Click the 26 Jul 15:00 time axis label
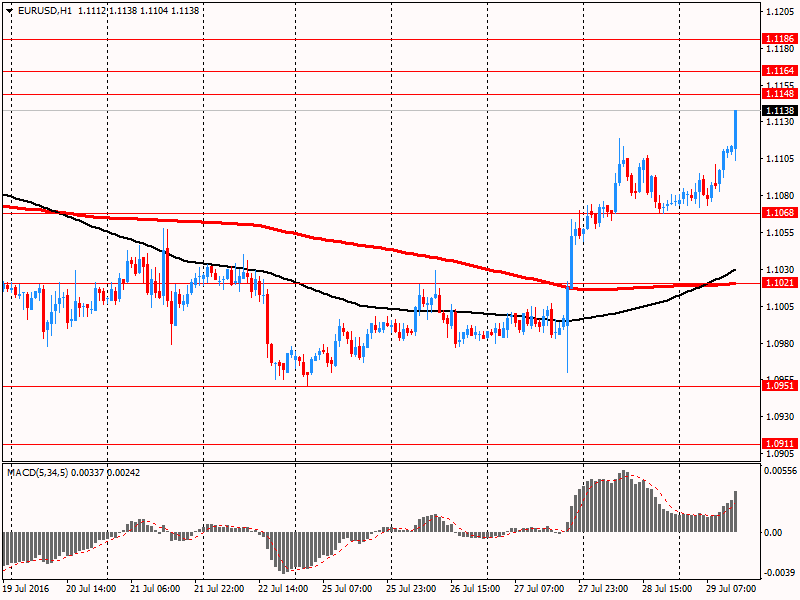Viewport: 800px width, 600px height. pyautogui.click(x=475, y=589)
